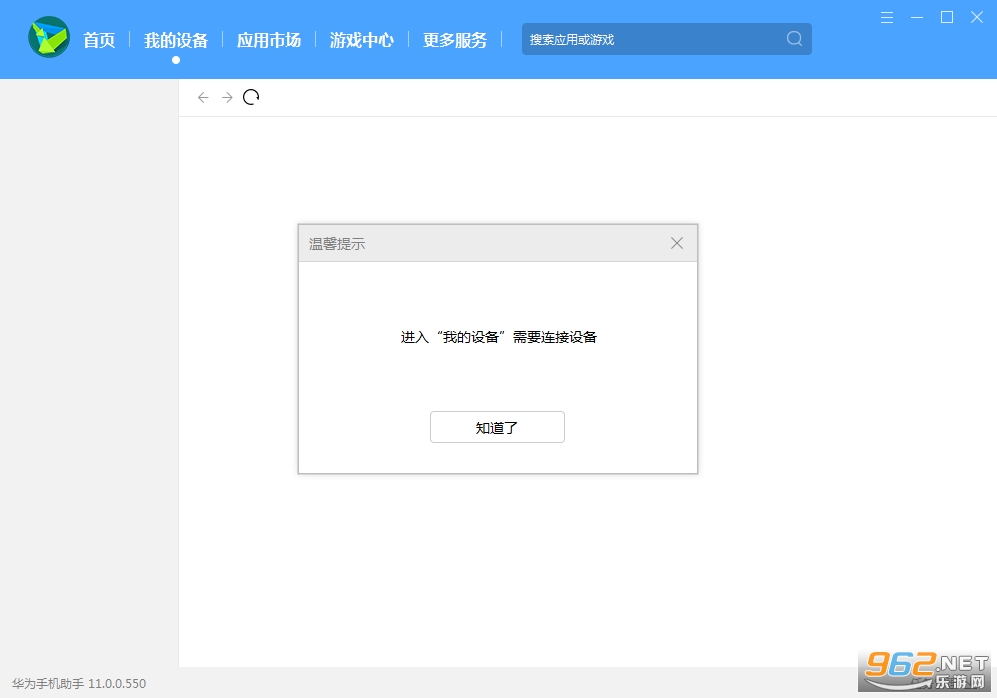Open the hamburger main menu
997x698 pixels.
pyautogui.click(x=887, y=17)
